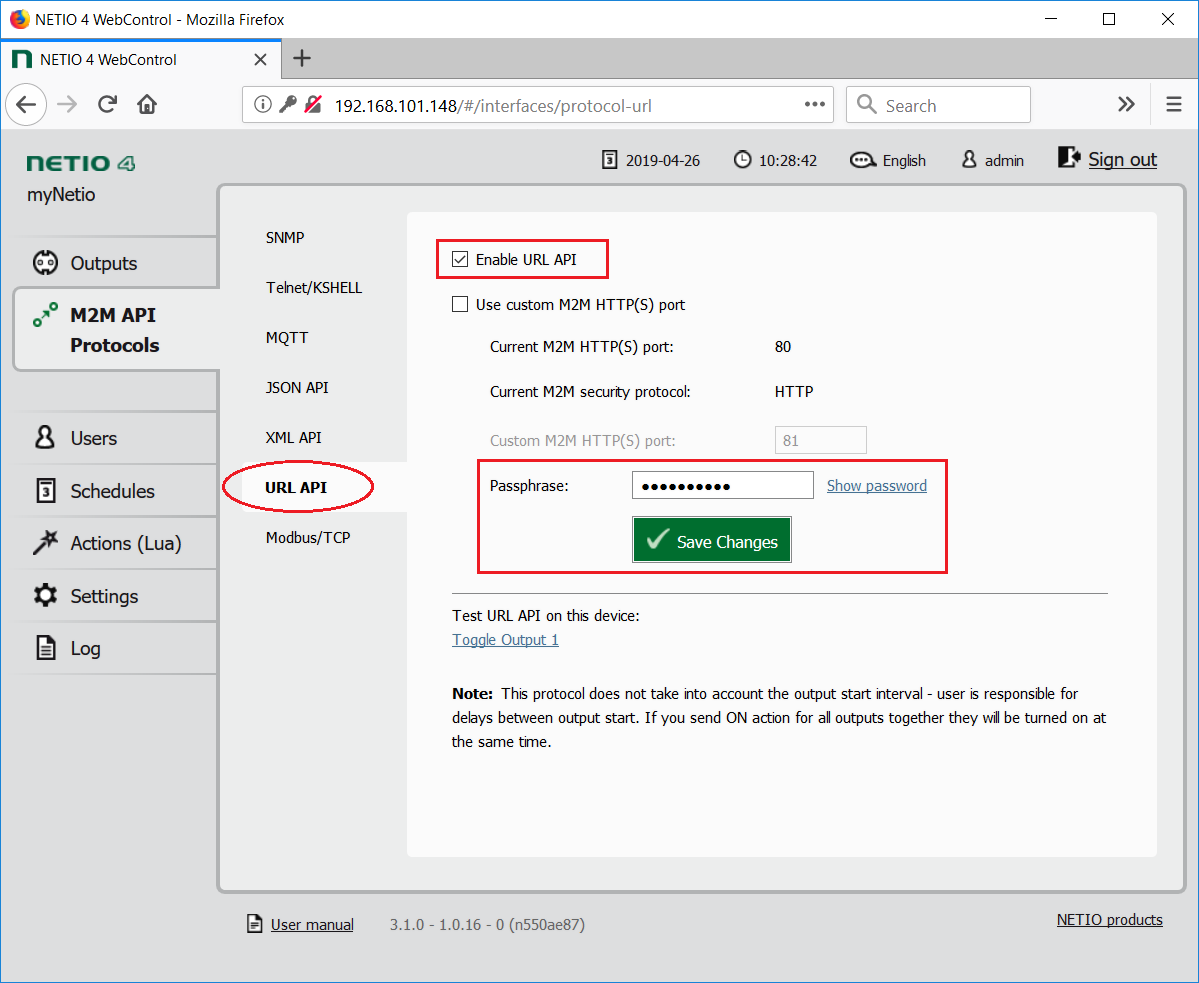The height and width of the screenshot is (983, 1199).
Task: Open the Modbus/TCP tab
Action: pos(308,537)
